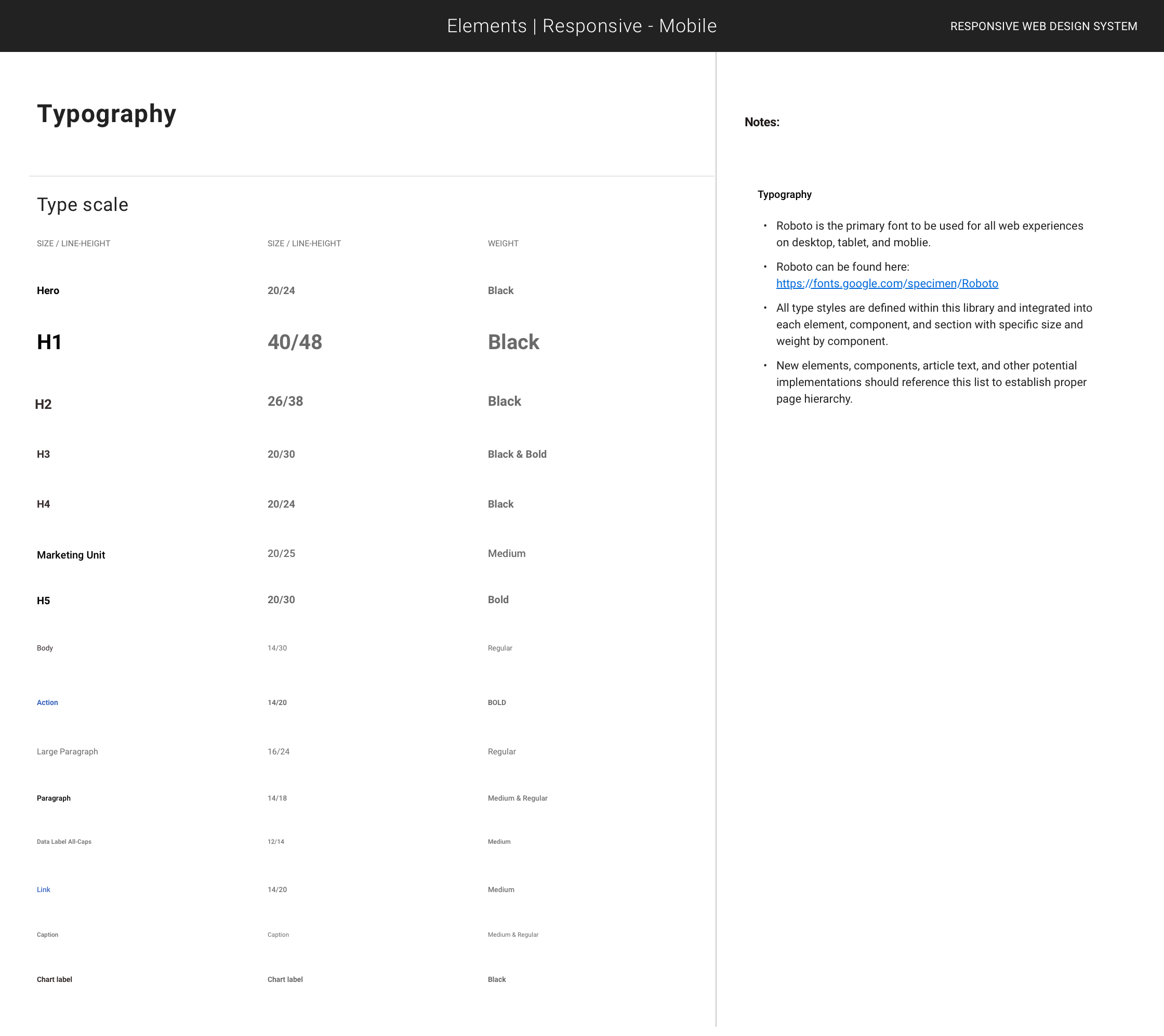The image size is (1164, 1036).
Task: Click the 'WEIGHT' column header
Action: pos(503,244)
